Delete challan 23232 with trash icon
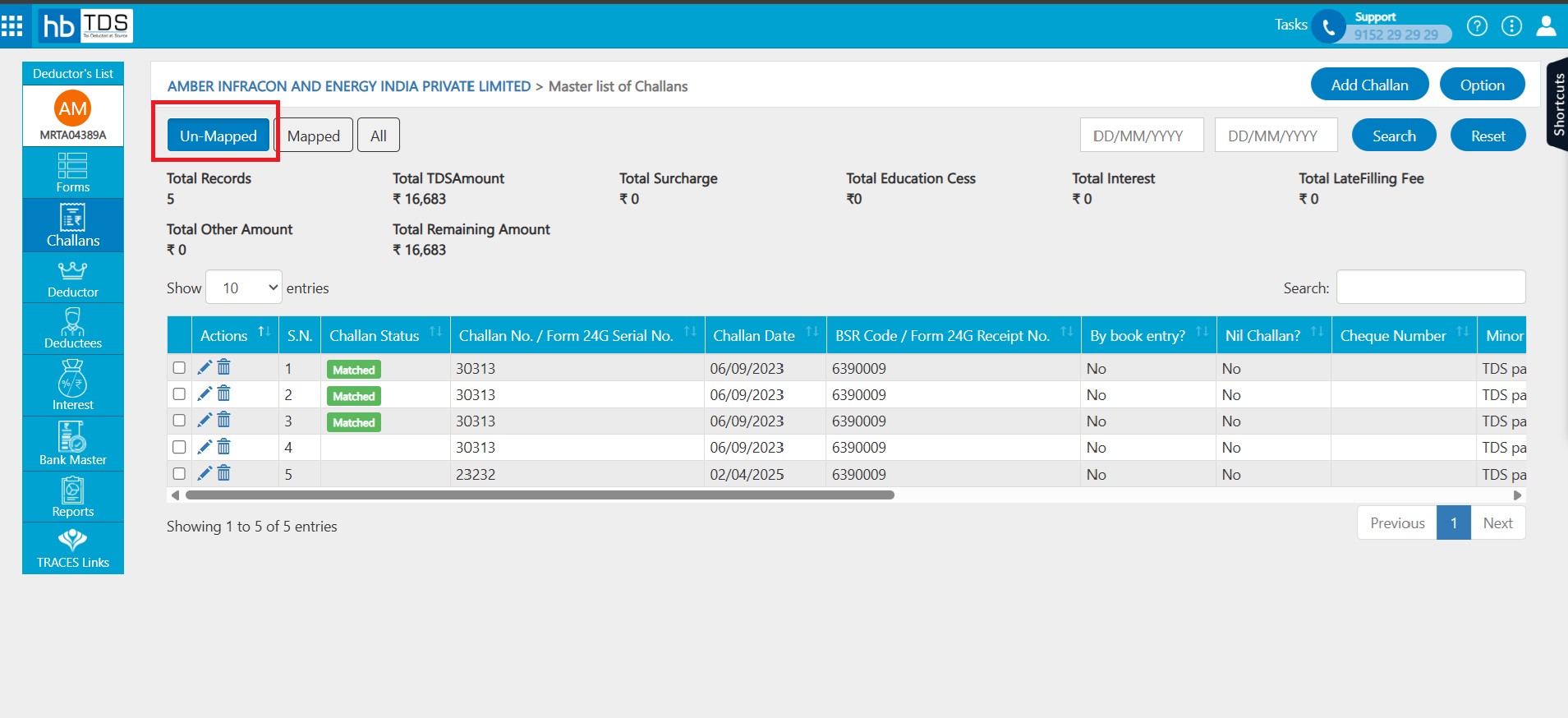 [224, 473]
